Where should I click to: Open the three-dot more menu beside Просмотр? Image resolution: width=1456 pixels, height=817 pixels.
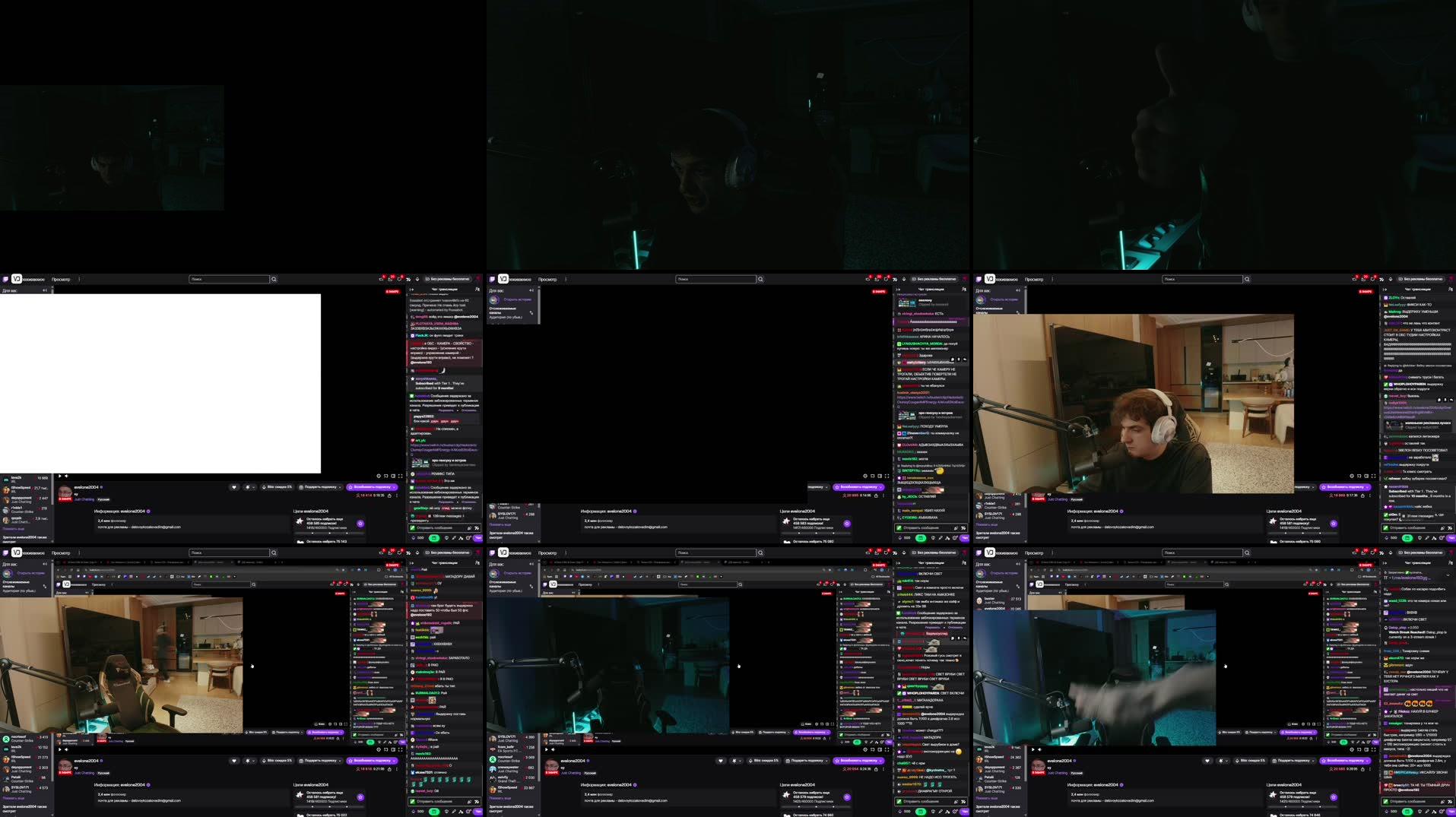79,279
